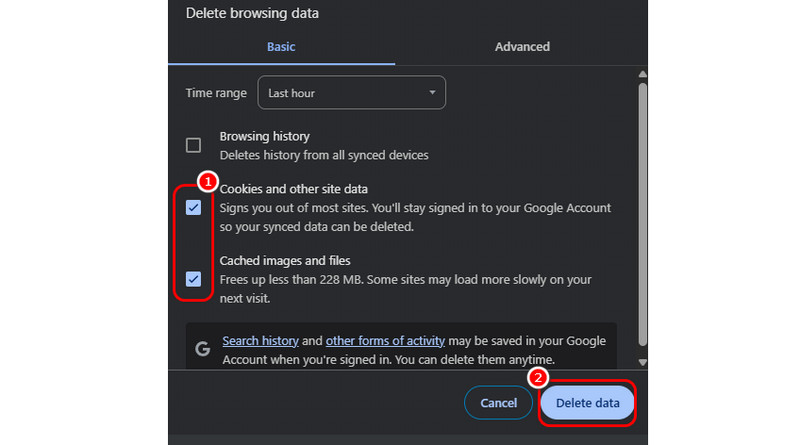Screen dimensions: 800x445
Task: Click the Cancel button
Action: 498,403
